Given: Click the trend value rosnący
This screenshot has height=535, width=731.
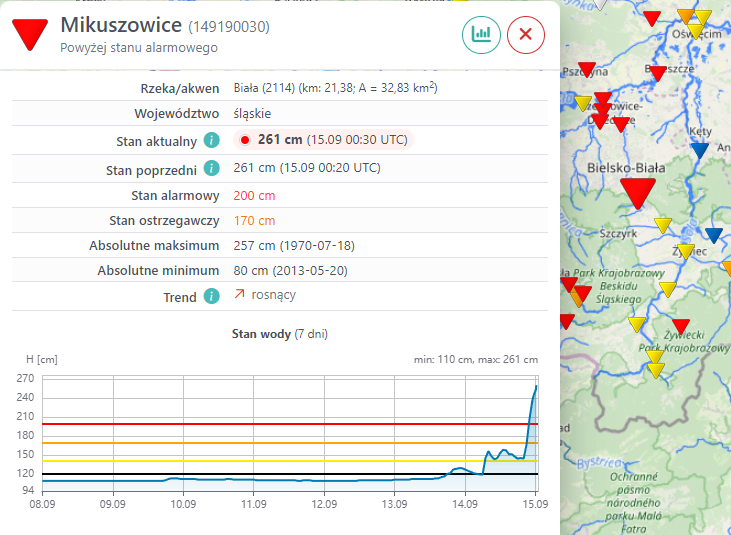Looking at the screenshot, I should pos(274,295).
